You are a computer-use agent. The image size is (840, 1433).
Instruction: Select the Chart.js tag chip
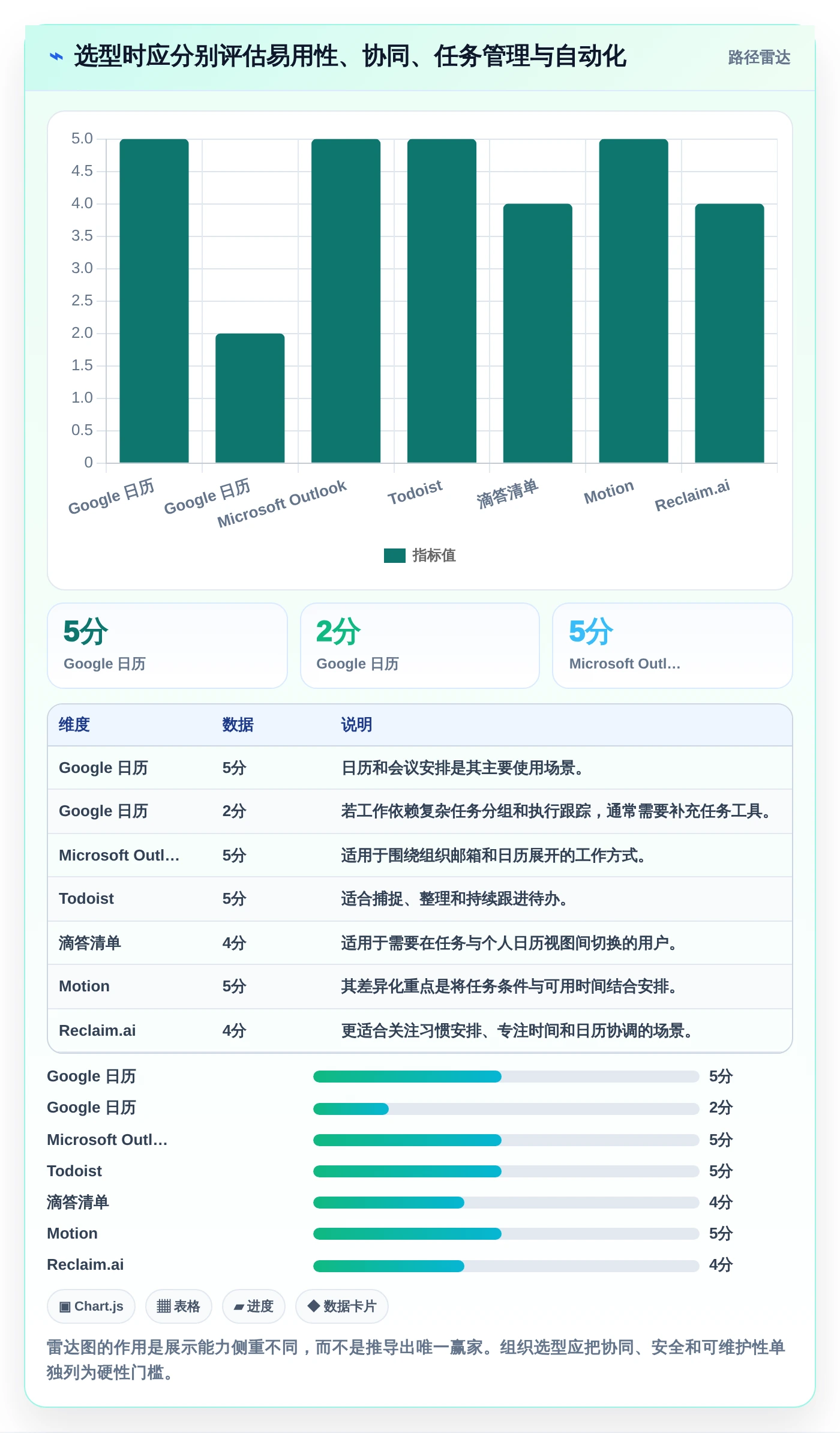click(91, 1306)
